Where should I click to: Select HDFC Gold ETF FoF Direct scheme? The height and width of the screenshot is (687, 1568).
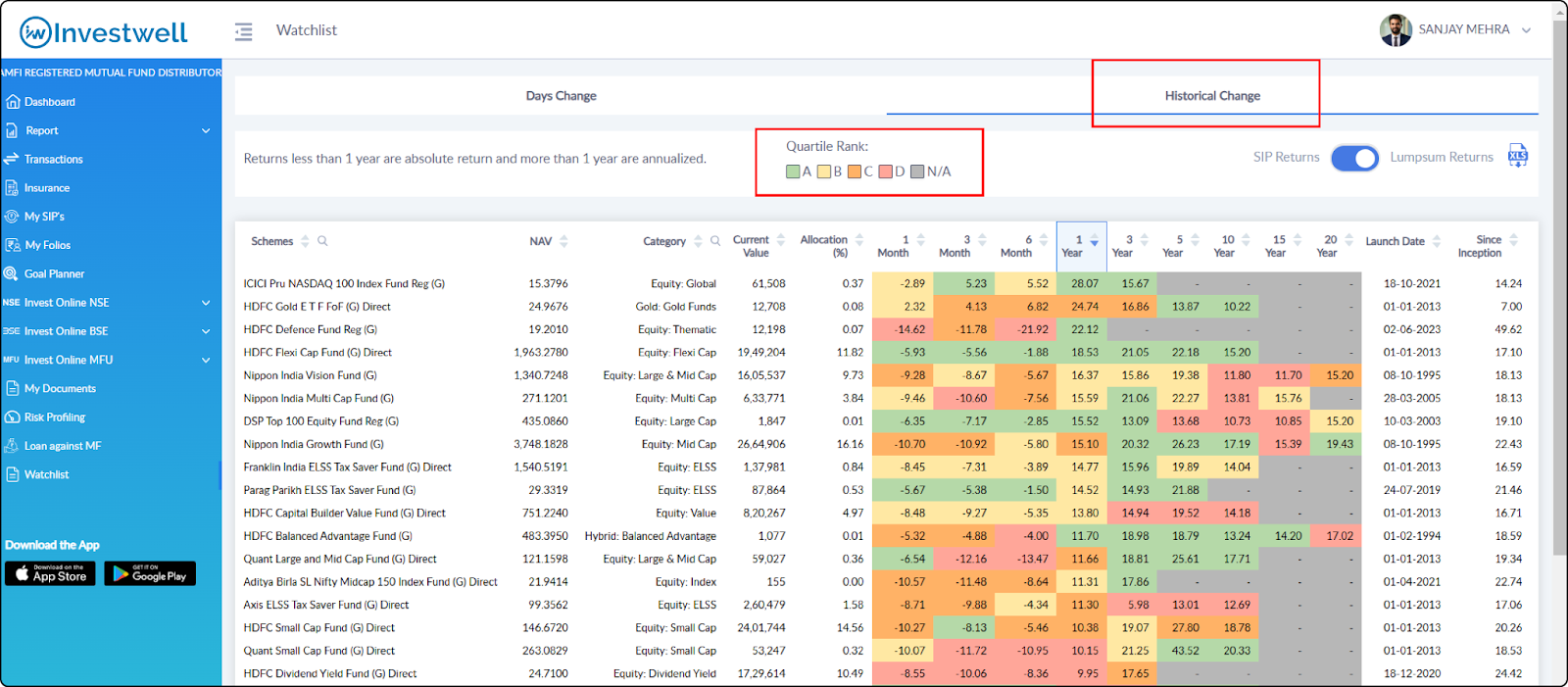pyautogui.click(x=317, y=307)
